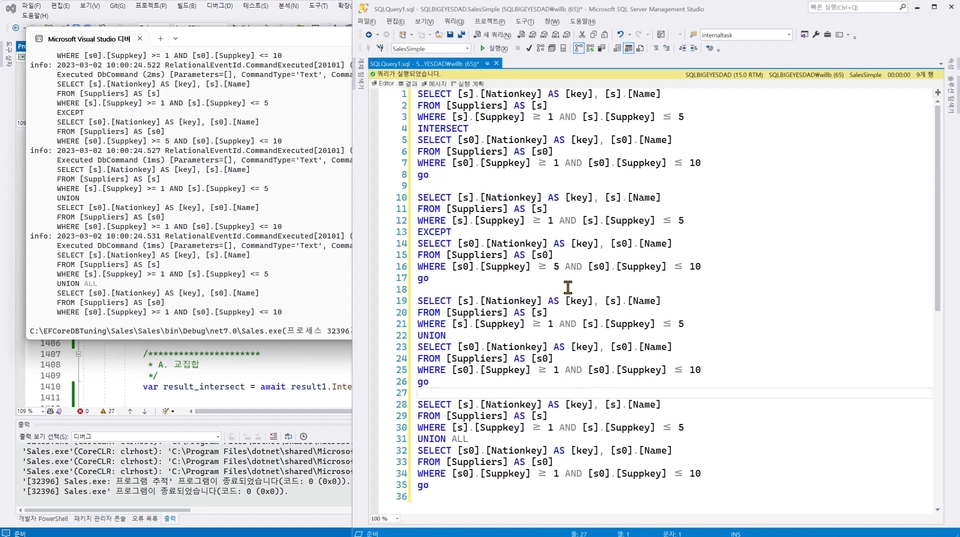Click the Cut scissors icon in the SSMS toolbar
Screen dimensions: 960x537
[x=582, y=35]
